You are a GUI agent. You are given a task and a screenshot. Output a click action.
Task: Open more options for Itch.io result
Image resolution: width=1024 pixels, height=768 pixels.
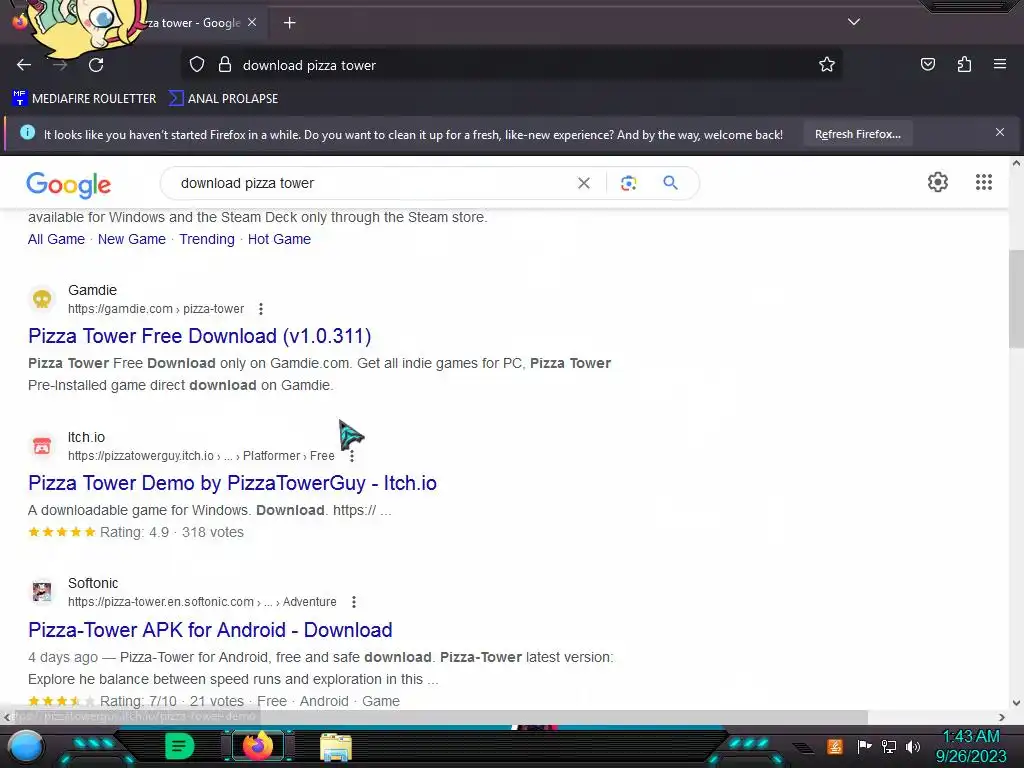click(x=351, y=456)
